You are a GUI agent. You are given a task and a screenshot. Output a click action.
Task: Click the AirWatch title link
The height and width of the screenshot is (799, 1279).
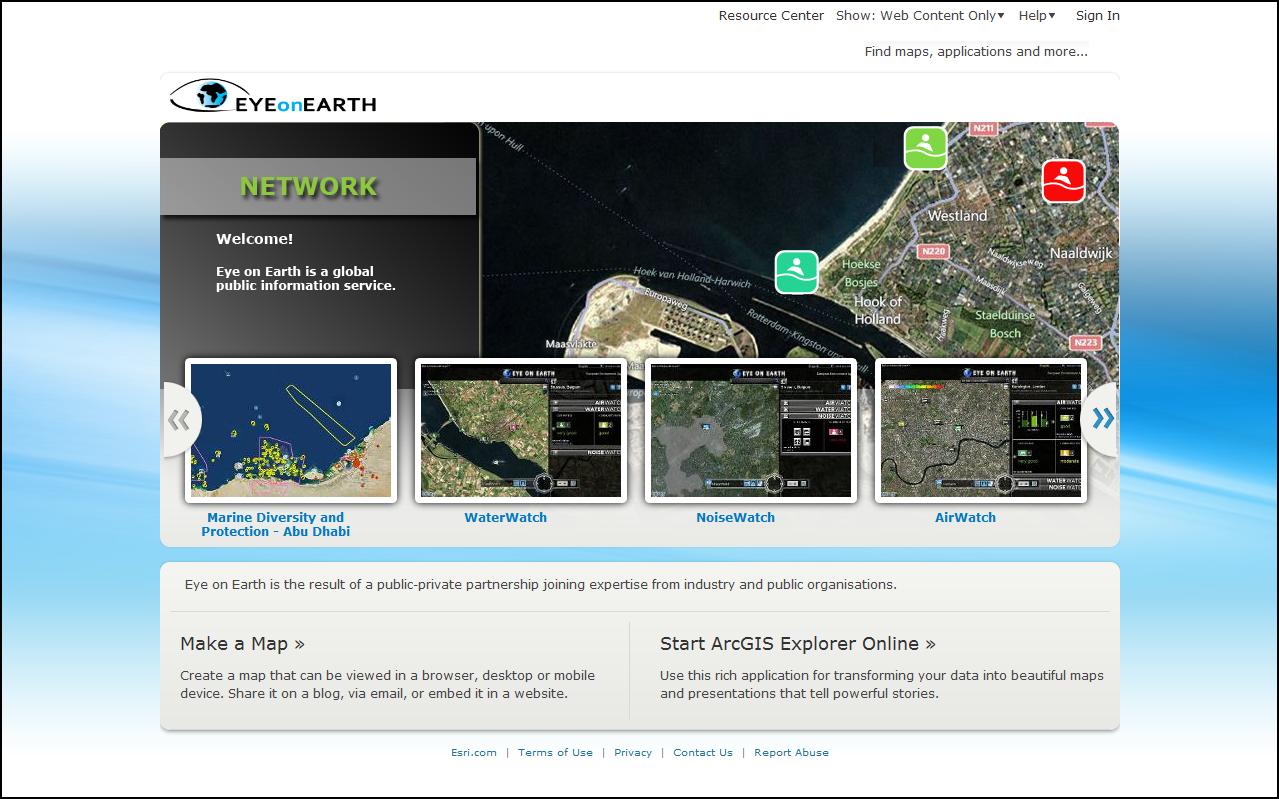click(x=965, y=517)
